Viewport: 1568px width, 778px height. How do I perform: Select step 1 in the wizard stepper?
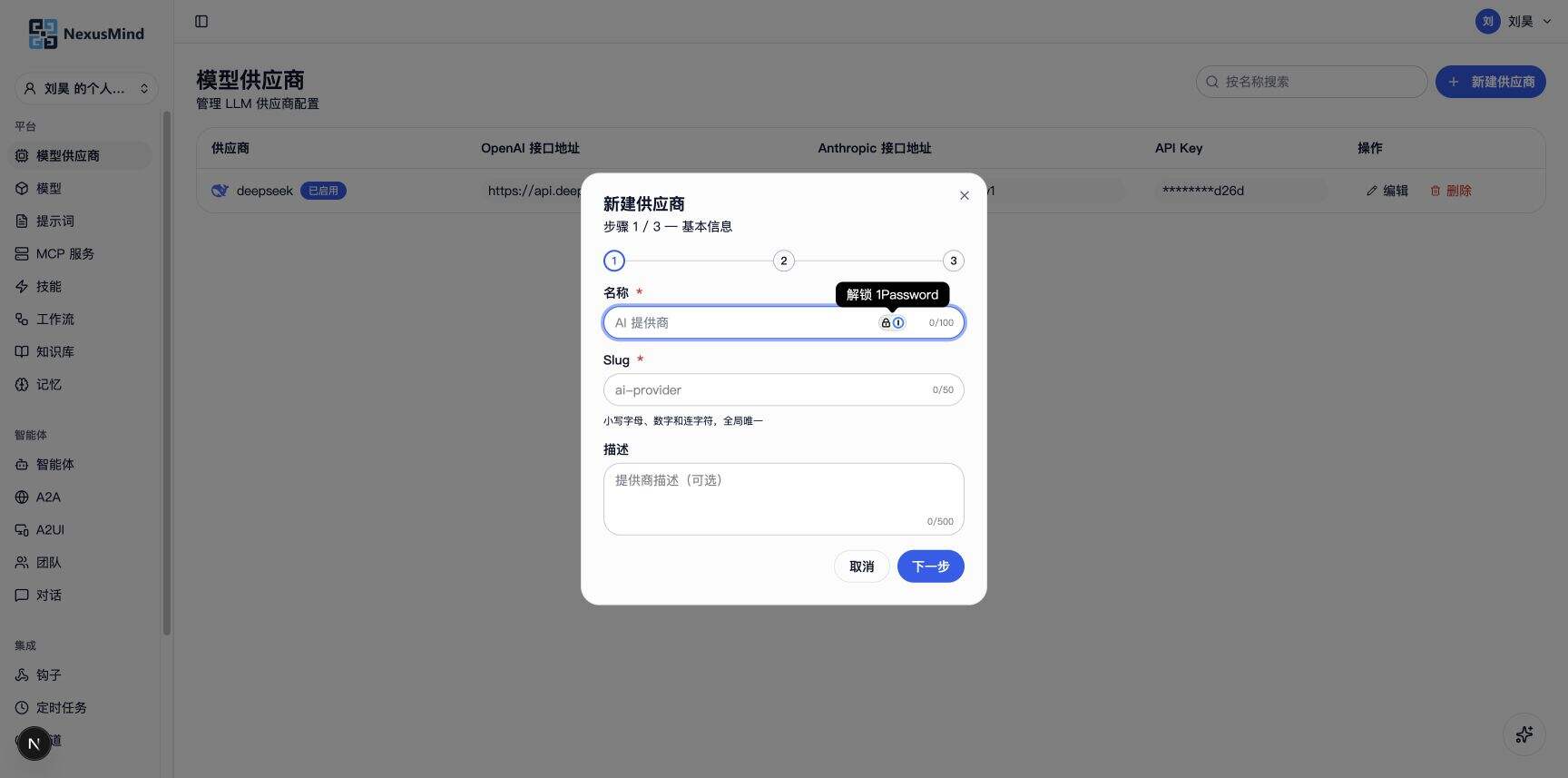pos(614,261)
